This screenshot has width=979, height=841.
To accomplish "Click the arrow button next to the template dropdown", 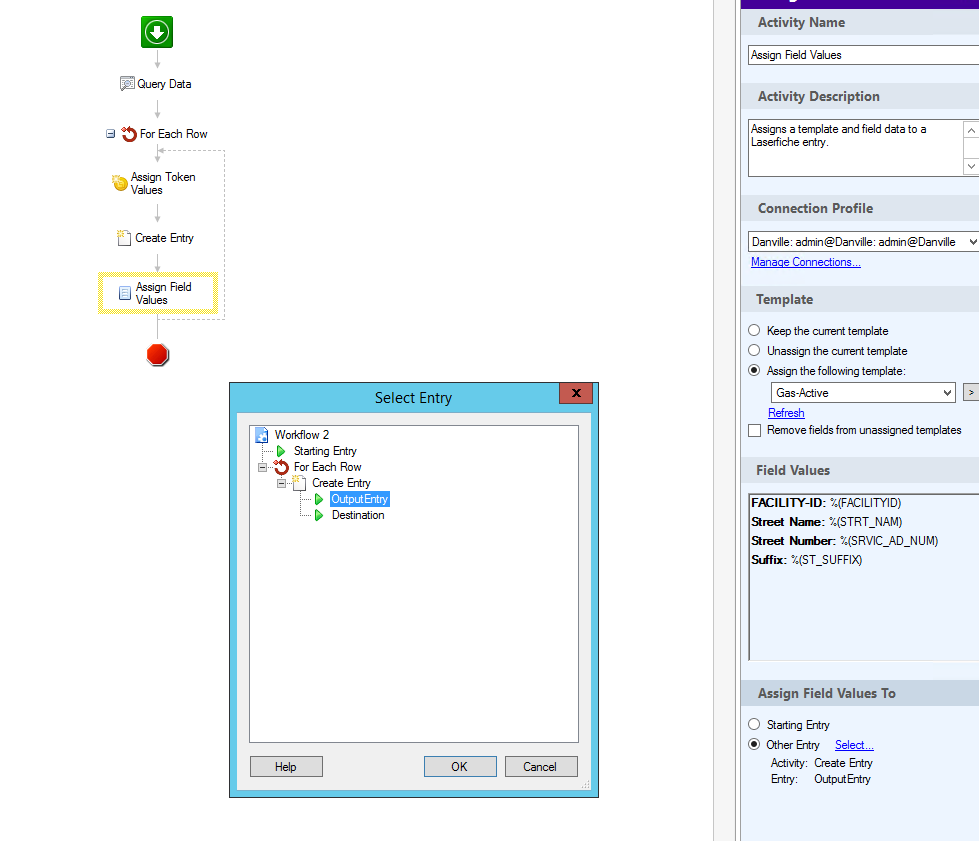I will [971, 392].
